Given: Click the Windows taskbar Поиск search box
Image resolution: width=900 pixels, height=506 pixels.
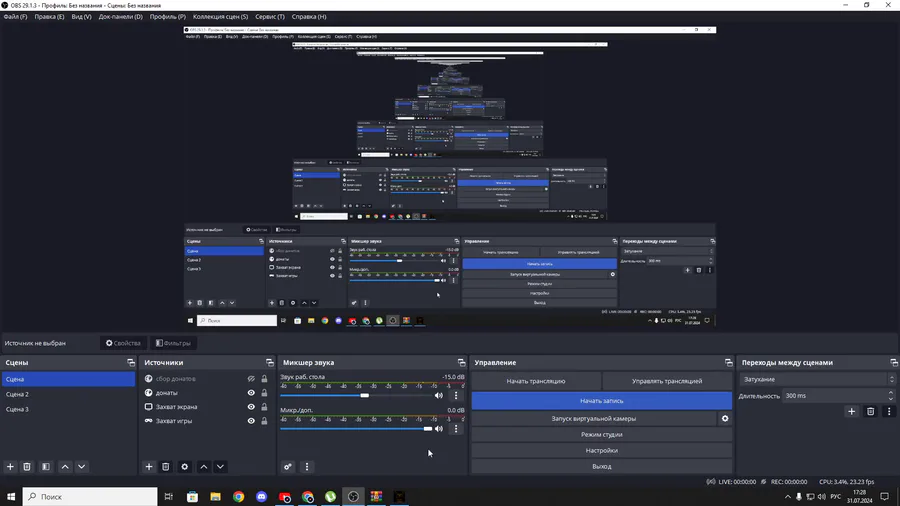Looking at the screenshot, I should tap(90, 497).
